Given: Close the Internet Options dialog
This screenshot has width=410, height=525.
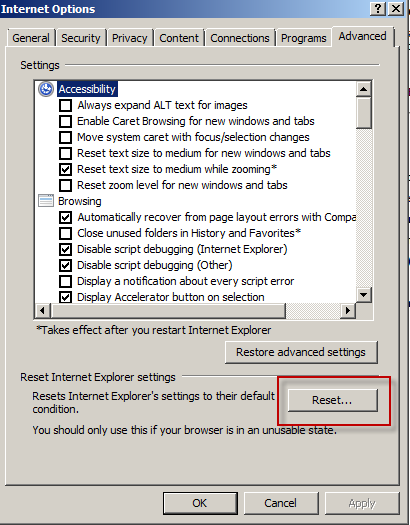Looking at the screenshot, I should tap(395, 9).
